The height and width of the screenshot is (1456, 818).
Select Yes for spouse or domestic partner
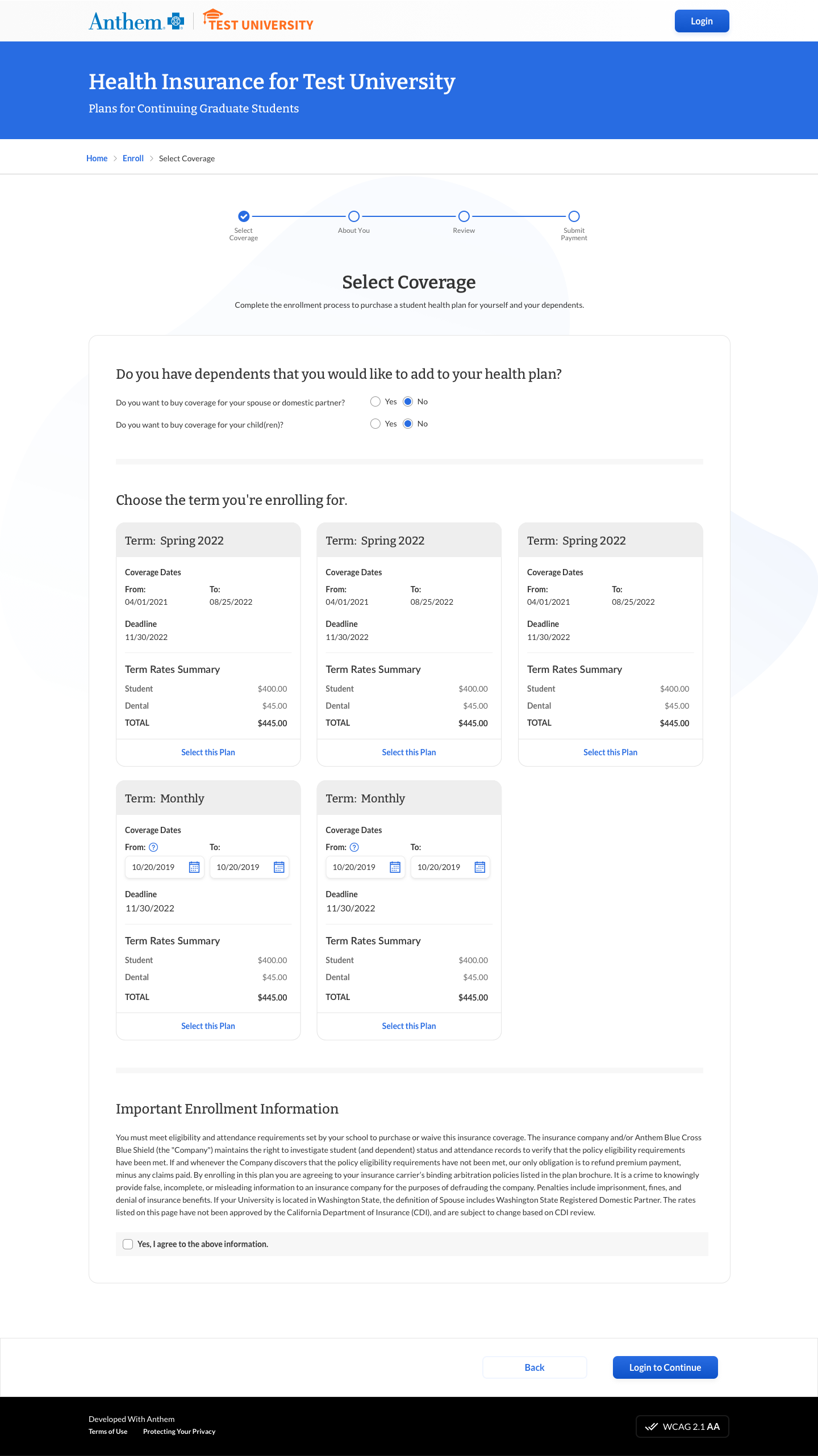click(x=375, y=401)
